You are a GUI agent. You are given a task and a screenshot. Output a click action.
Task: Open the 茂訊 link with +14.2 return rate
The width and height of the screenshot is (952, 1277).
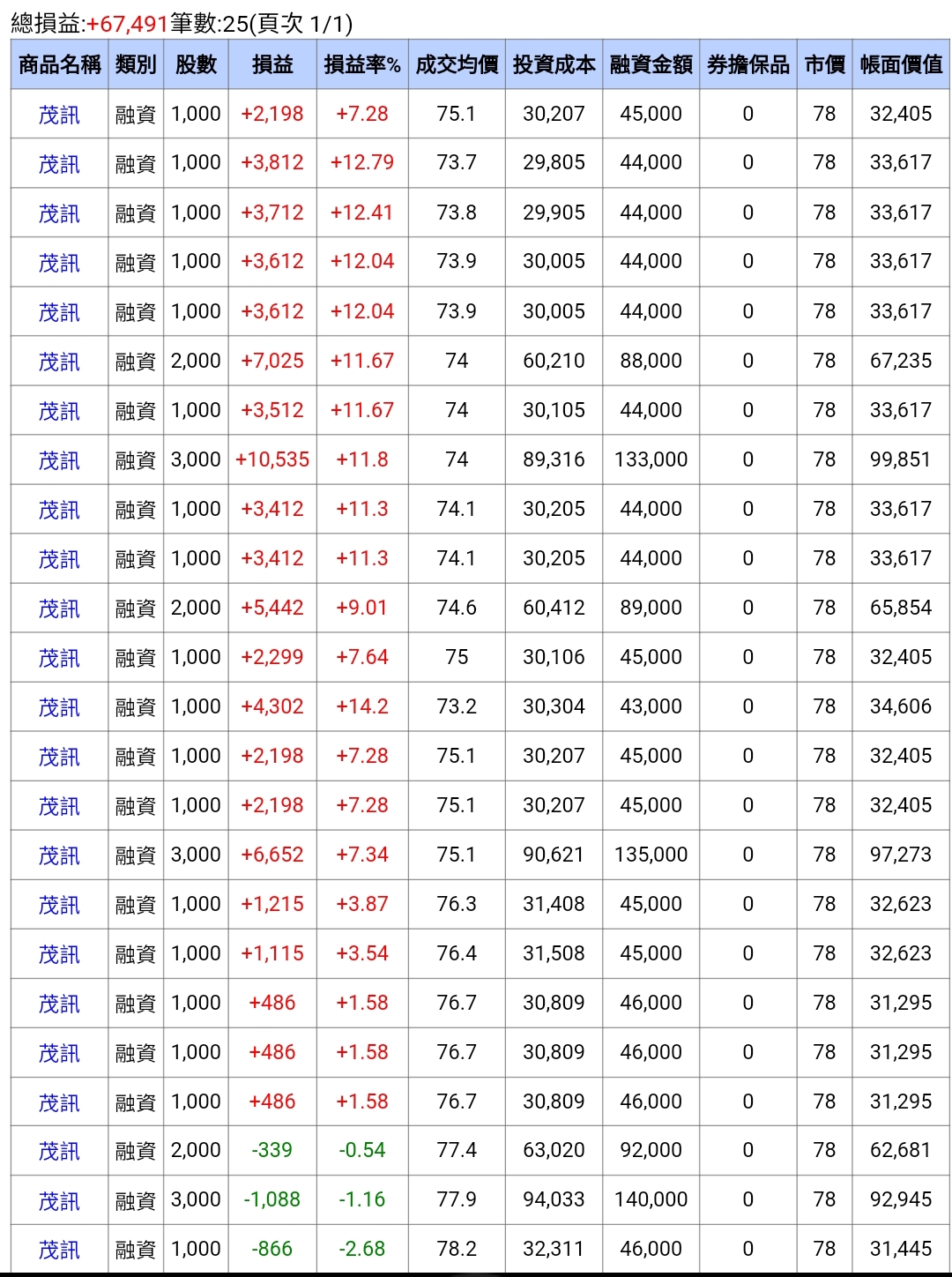click(58, 706)
